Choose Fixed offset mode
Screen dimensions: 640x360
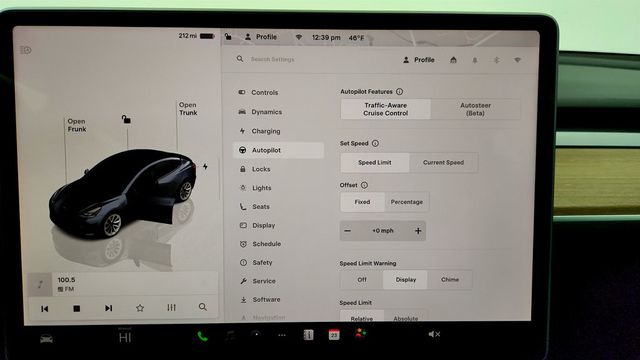[x=362, y=202]
